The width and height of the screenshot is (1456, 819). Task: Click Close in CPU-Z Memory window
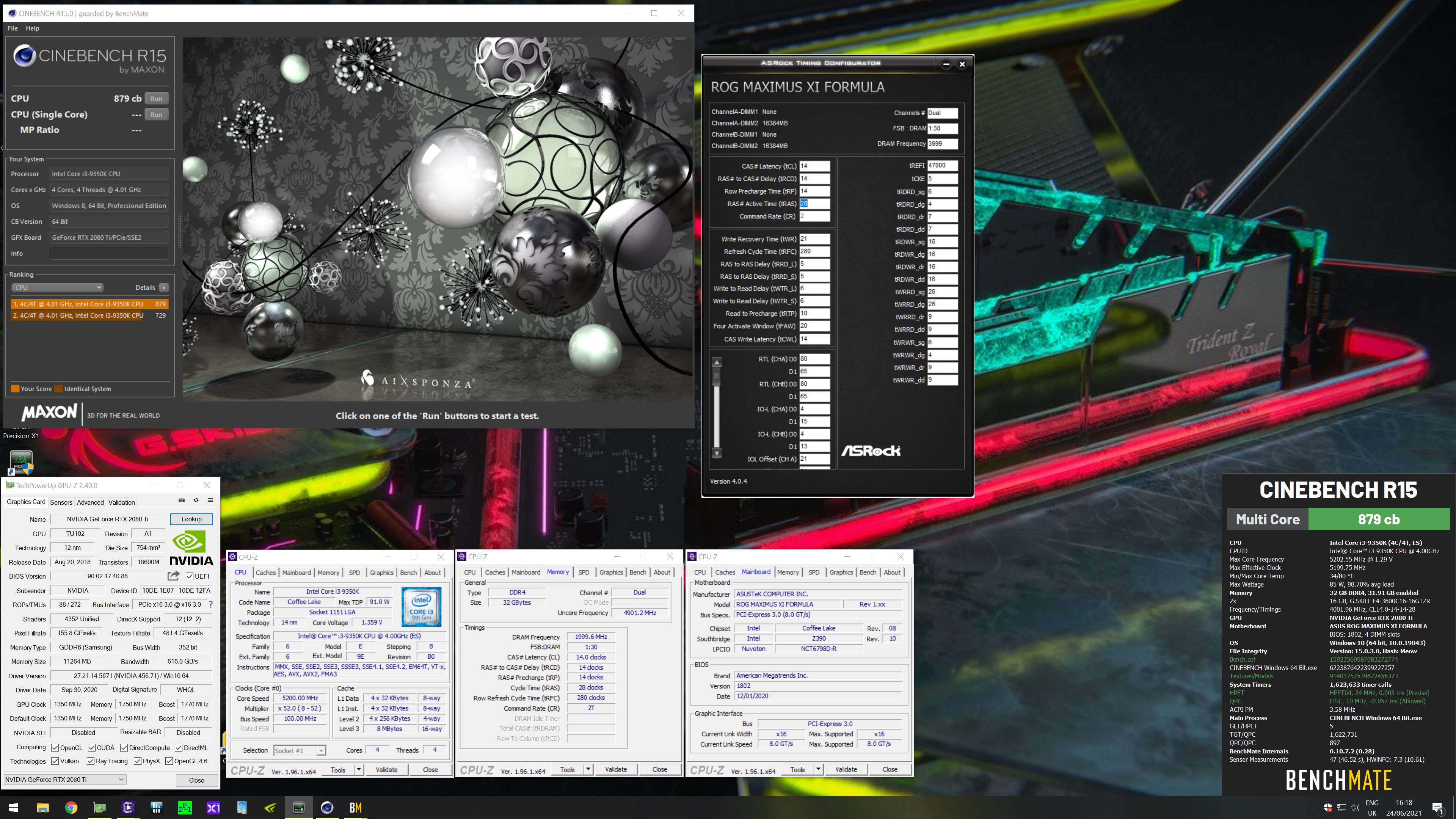click(660, 769)
